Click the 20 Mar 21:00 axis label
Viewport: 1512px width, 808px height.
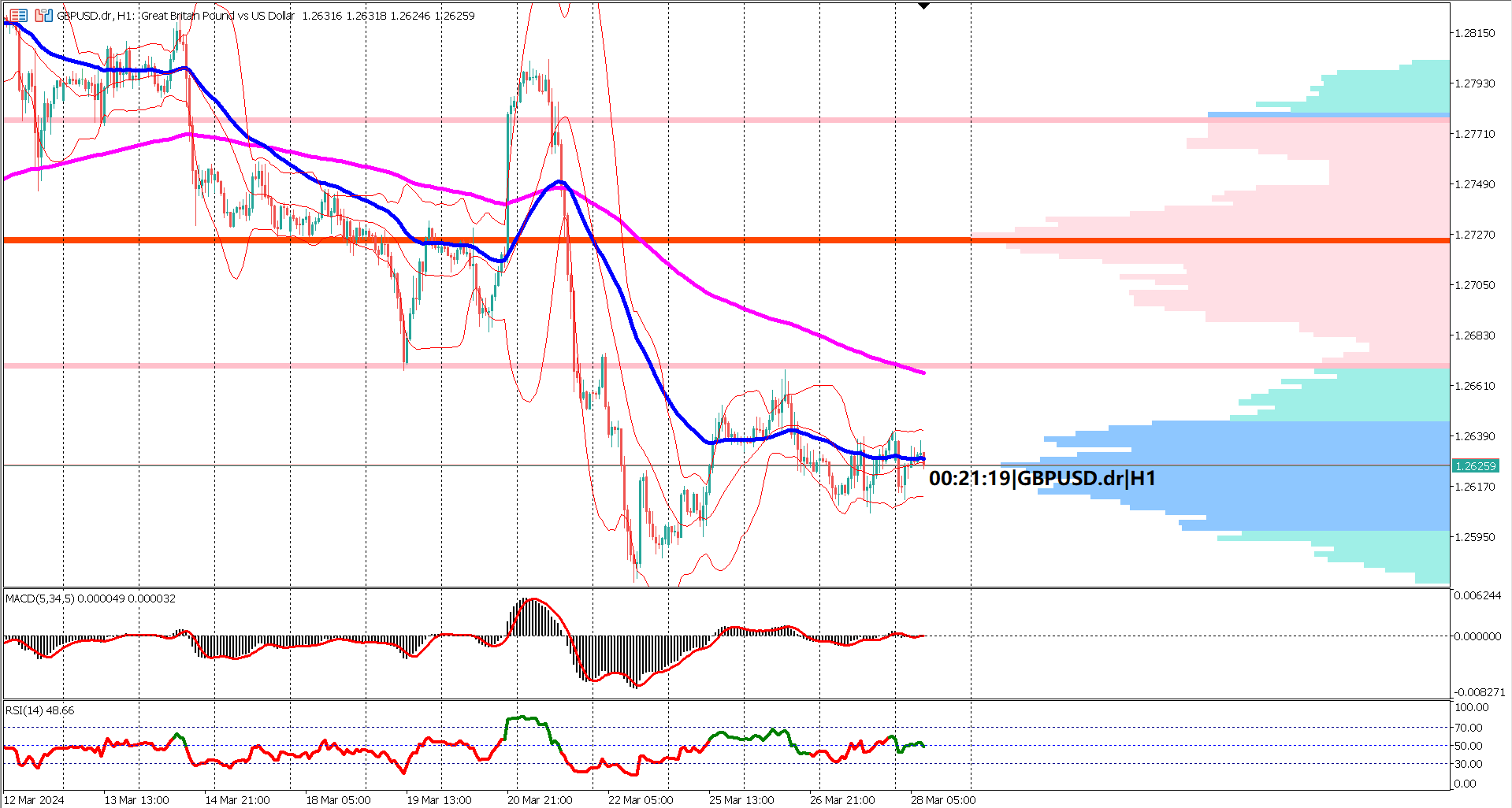pyautogui.click(x=540, y=799)
